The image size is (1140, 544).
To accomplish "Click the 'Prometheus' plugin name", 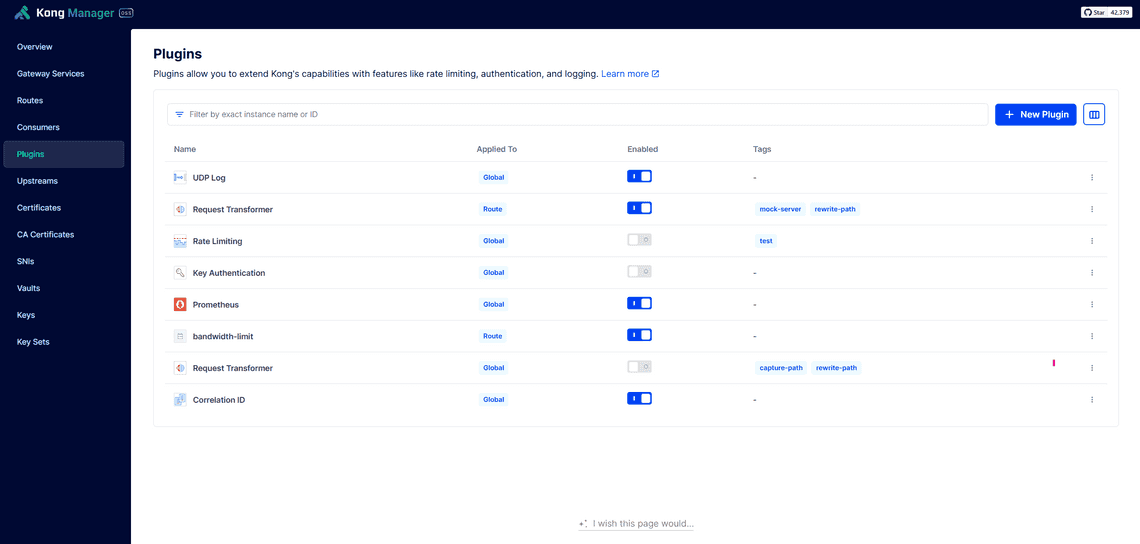I will (216, 305).
